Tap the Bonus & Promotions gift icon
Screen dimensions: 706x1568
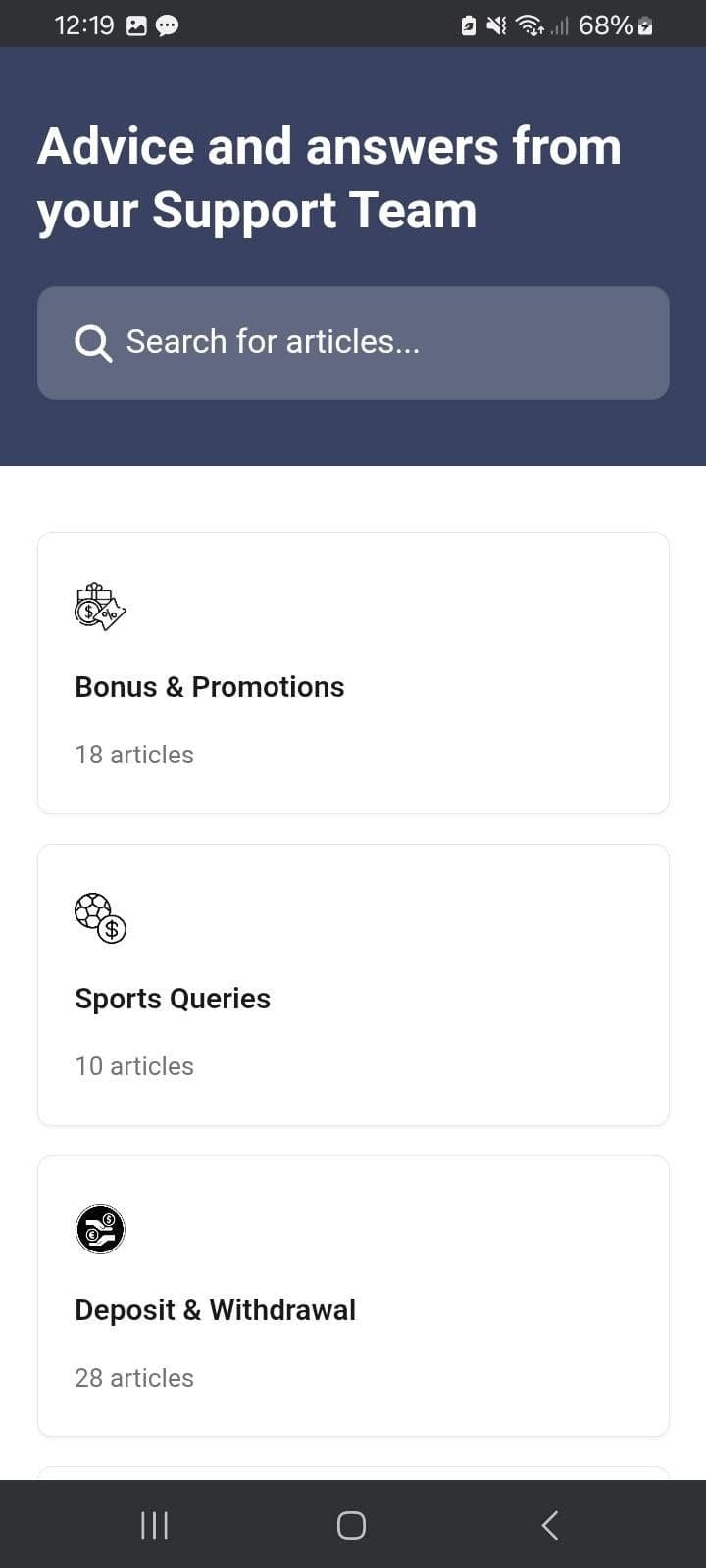click(100, 607)
